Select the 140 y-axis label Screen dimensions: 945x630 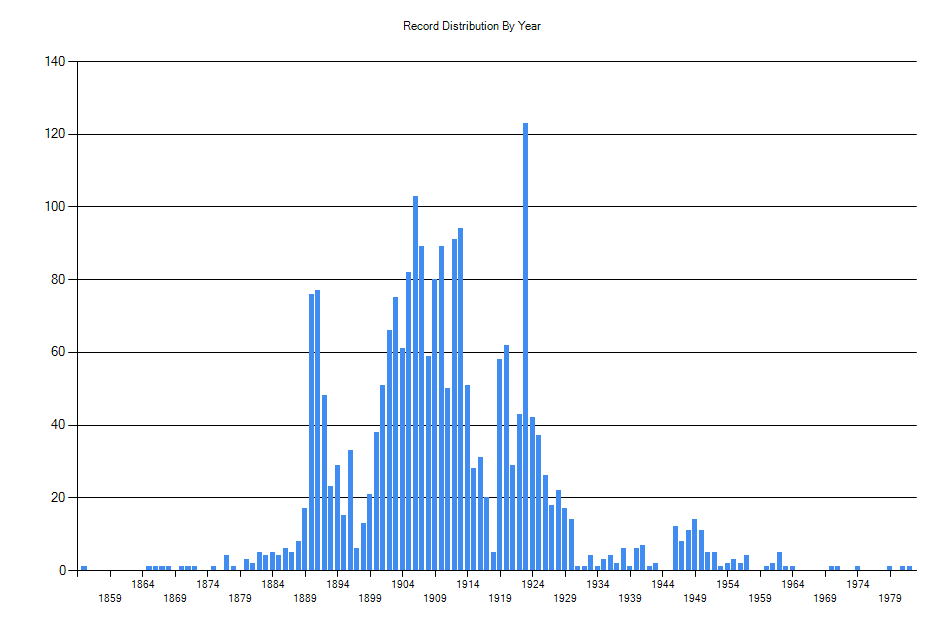pyautogui.click(x=55, y=61)
